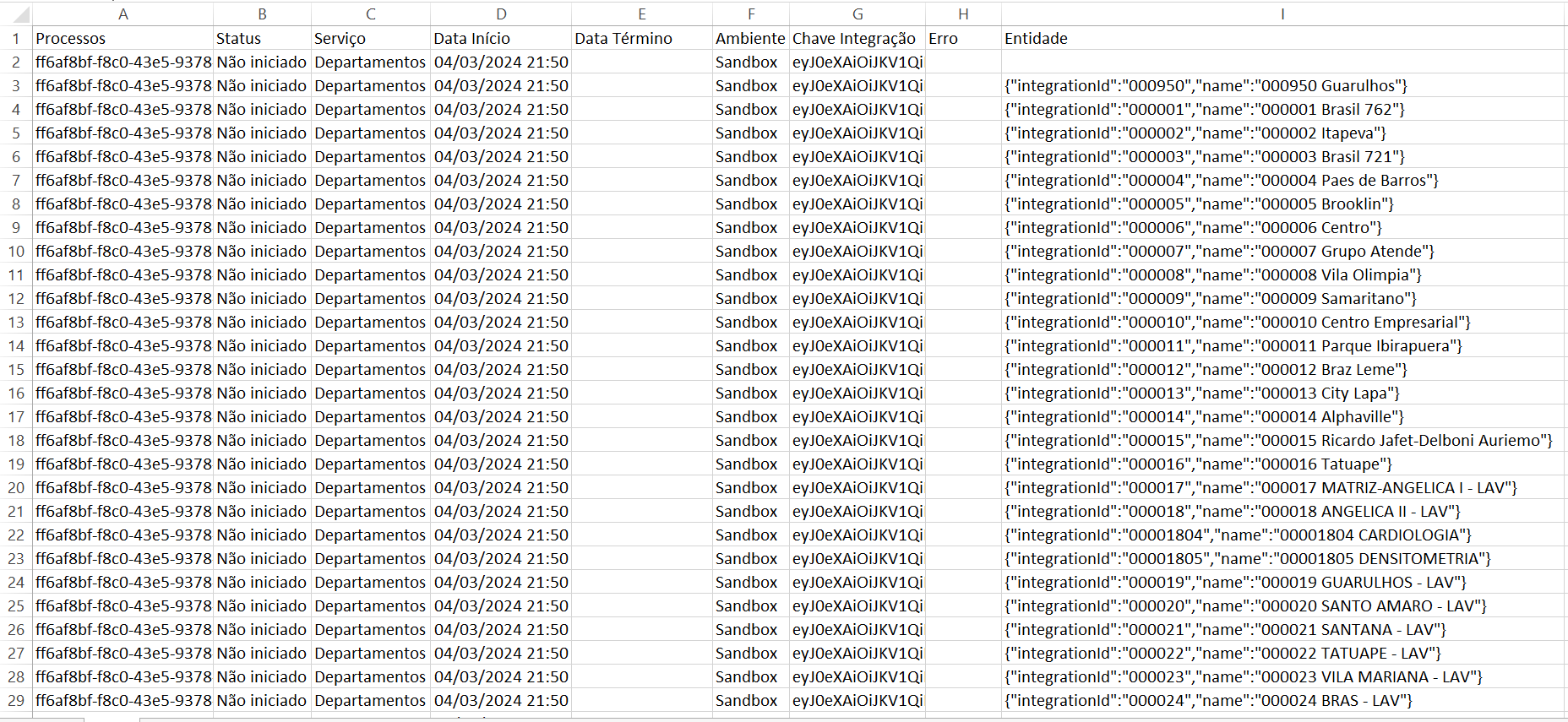Viewport: 1568px width, 722px height.
Task: Select row 29 header
Action: tap(16, 701)
